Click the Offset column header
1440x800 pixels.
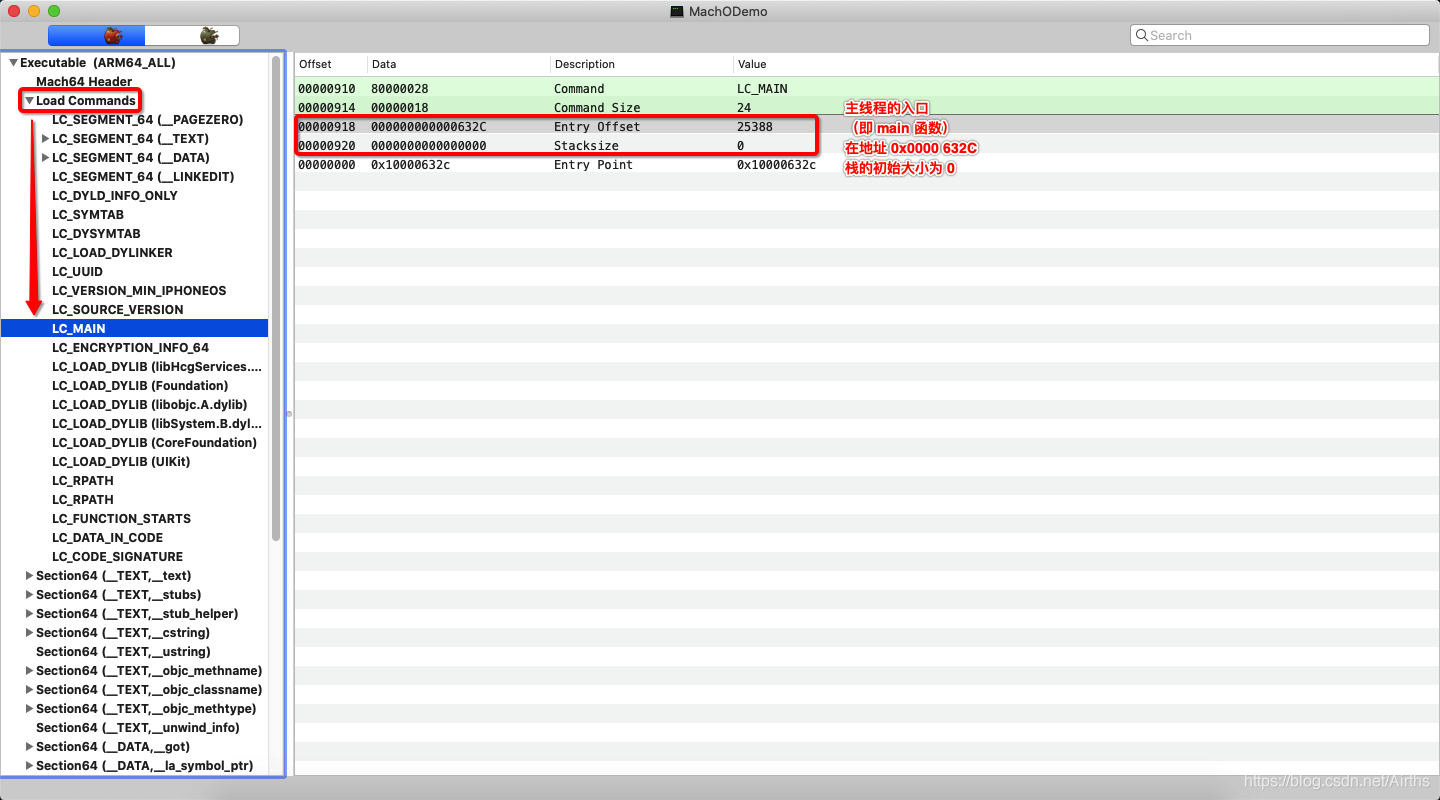click(331, 64)
